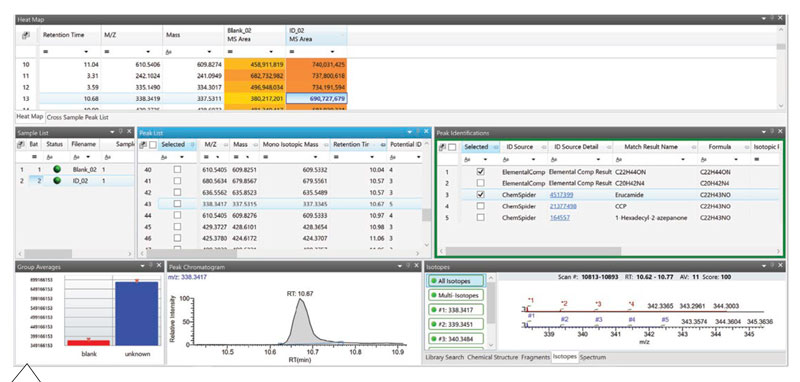Screen dimensions: 800x382
Task: Open Peak Identifications panel options menu arrow
Action: pos(764,132)
